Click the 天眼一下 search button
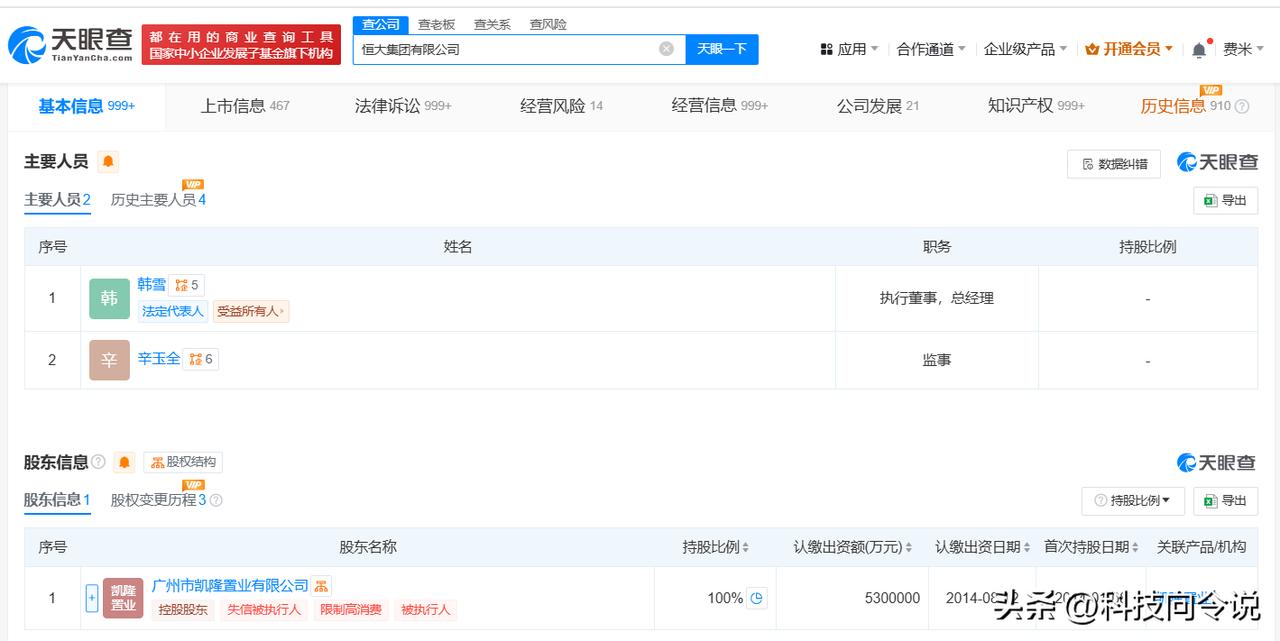1280x641 pixels. (x=722, y=49)
